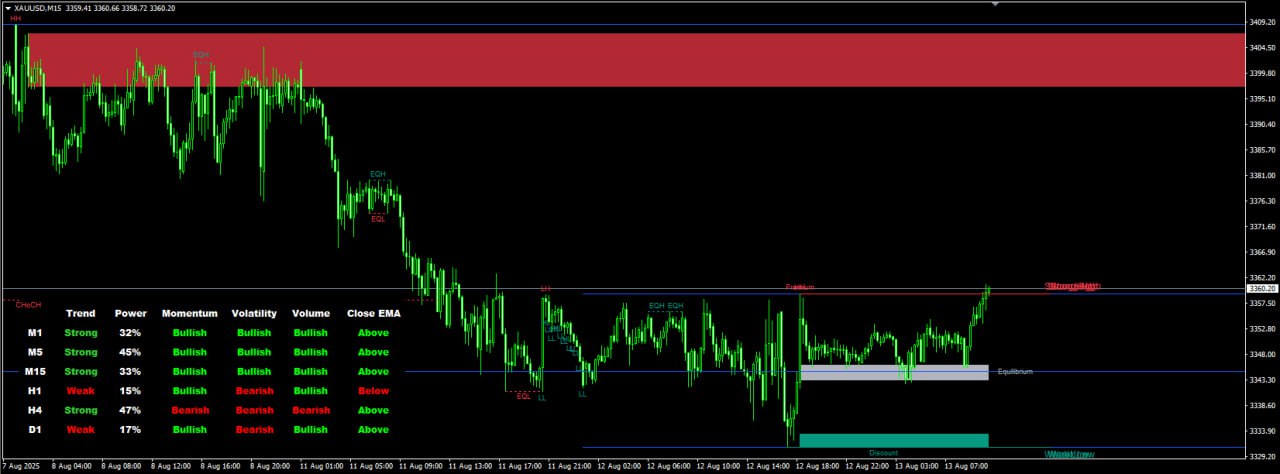Click the M1 timeframe row label

click(35, 333)
